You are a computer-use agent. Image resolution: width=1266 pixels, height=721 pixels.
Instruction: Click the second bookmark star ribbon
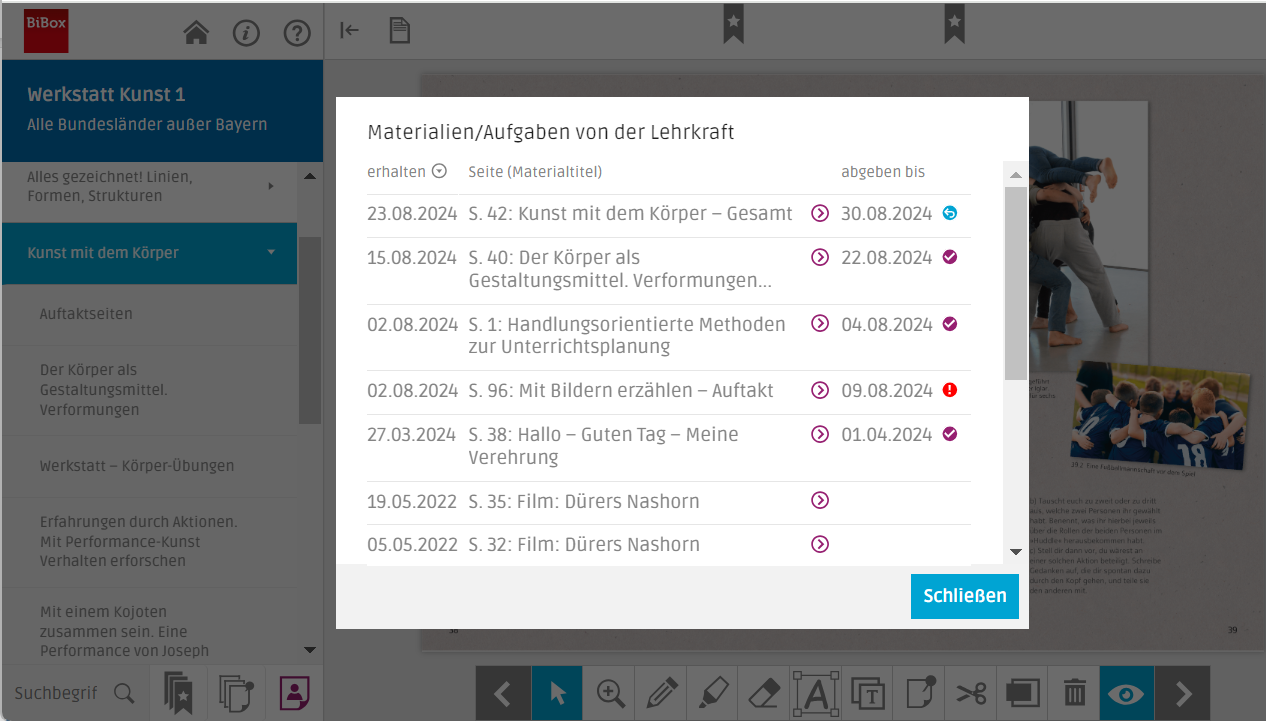955,23
